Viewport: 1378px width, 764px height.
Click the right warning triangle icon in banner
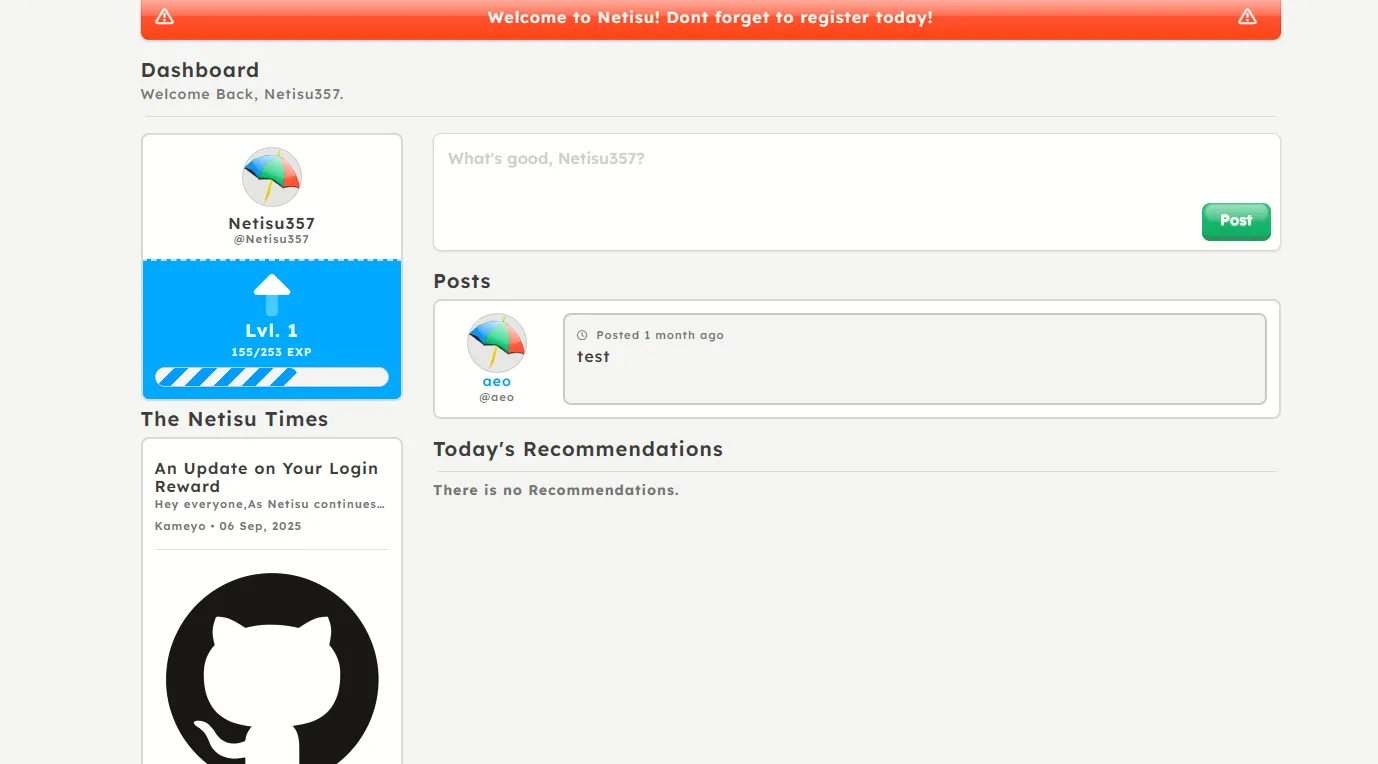tap(1247, 17)
